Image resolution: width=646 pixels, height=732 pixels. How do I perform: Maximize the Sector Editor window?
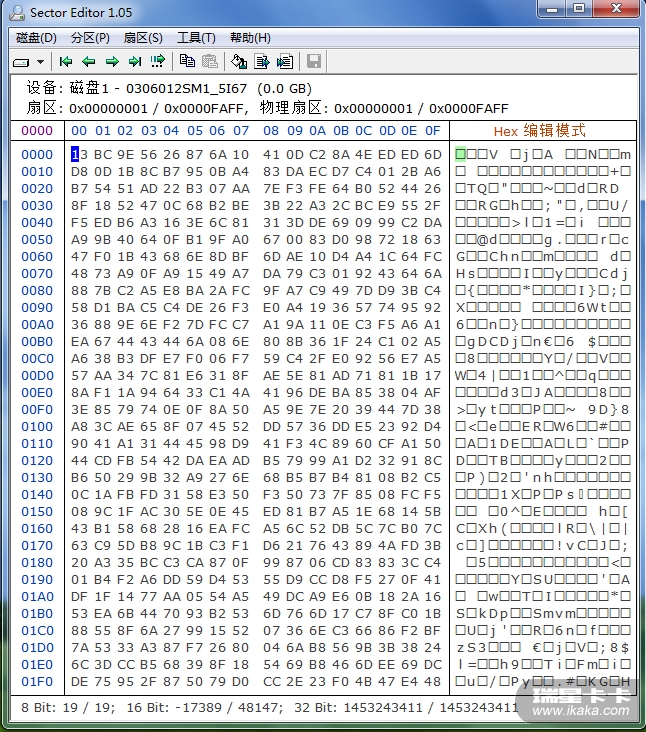pos(579,9)
